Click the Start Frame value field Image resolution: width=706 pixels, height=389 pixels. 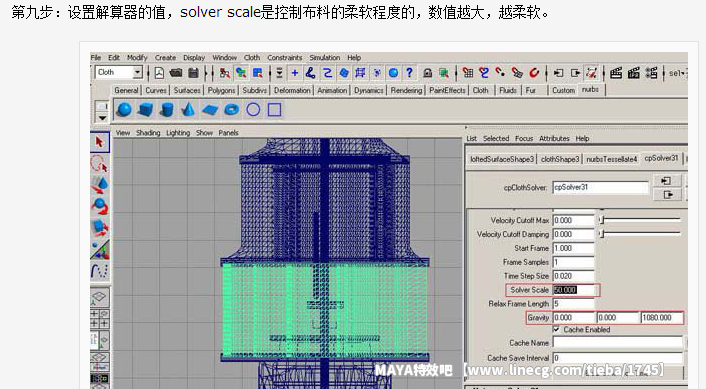coord(574,248)
